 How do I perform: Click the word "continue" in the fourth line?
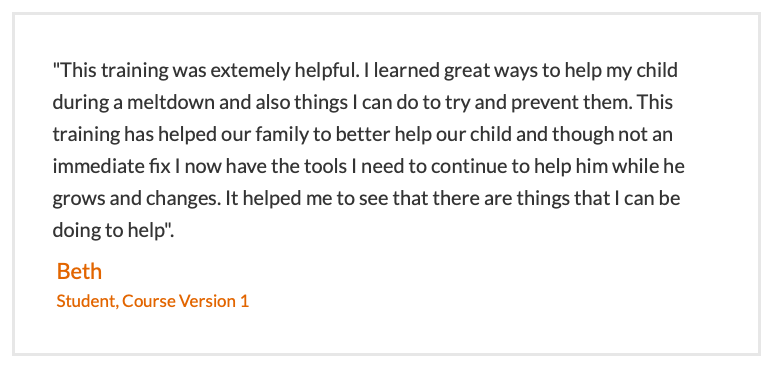(x=470, y=167)
